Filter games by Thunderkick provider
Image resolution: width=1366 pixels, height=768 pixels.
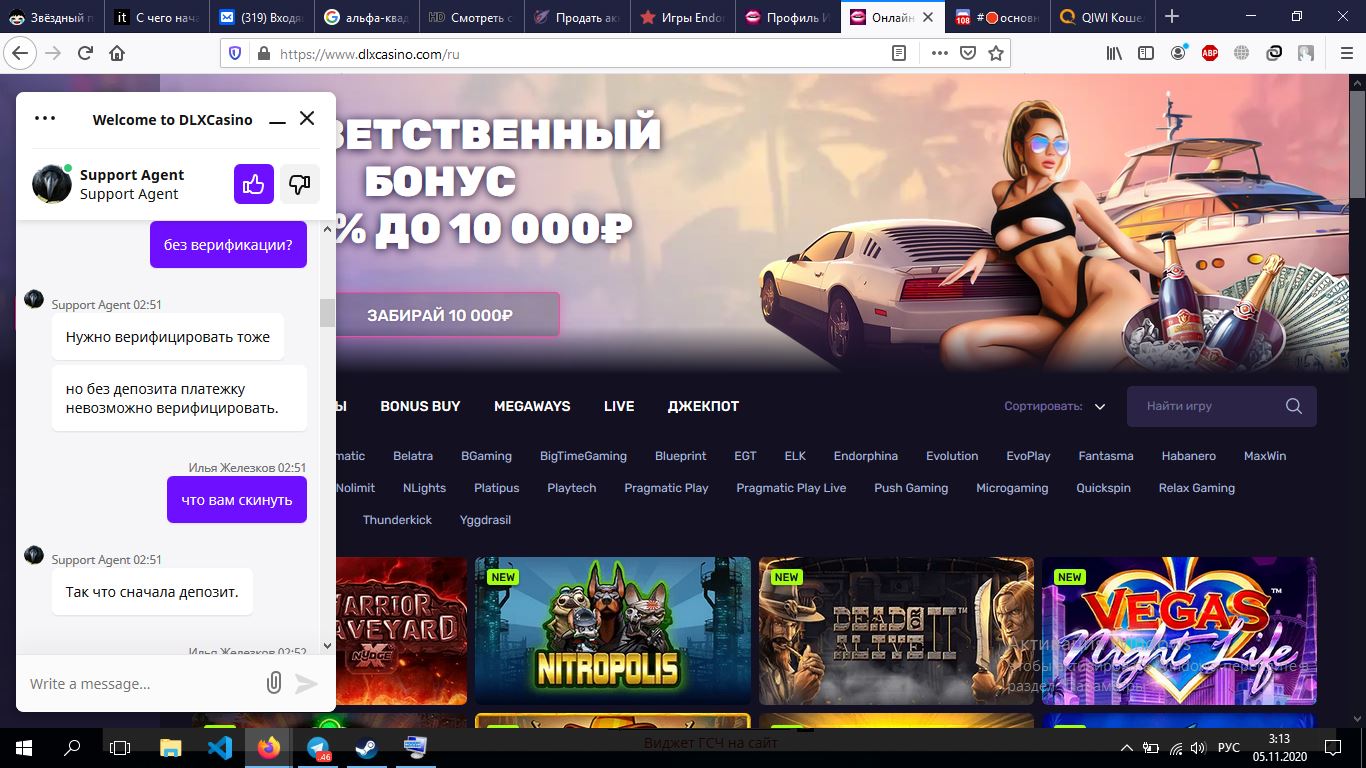click(397, 520)
